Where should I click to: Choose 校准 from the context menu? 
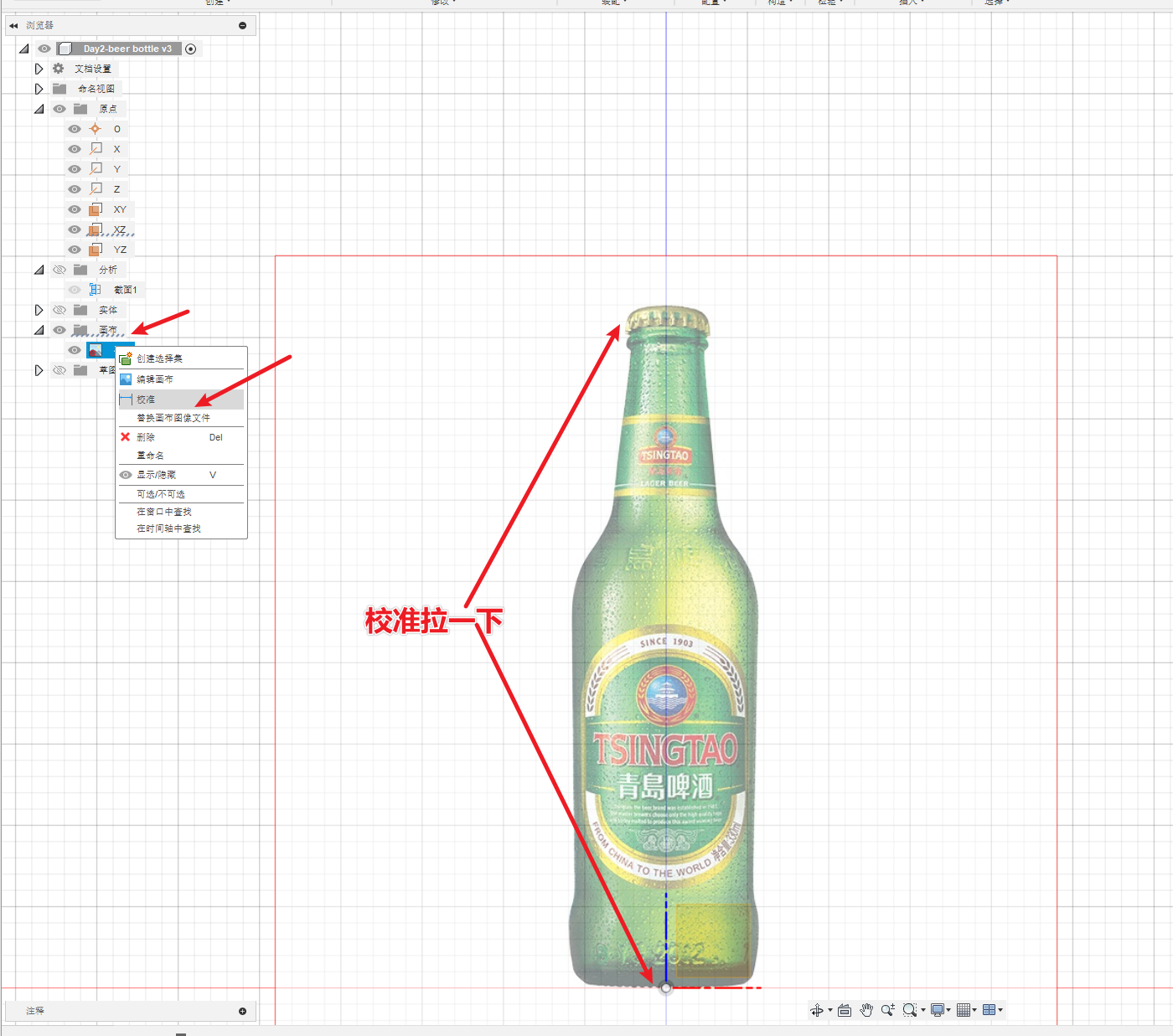point(147,399)
